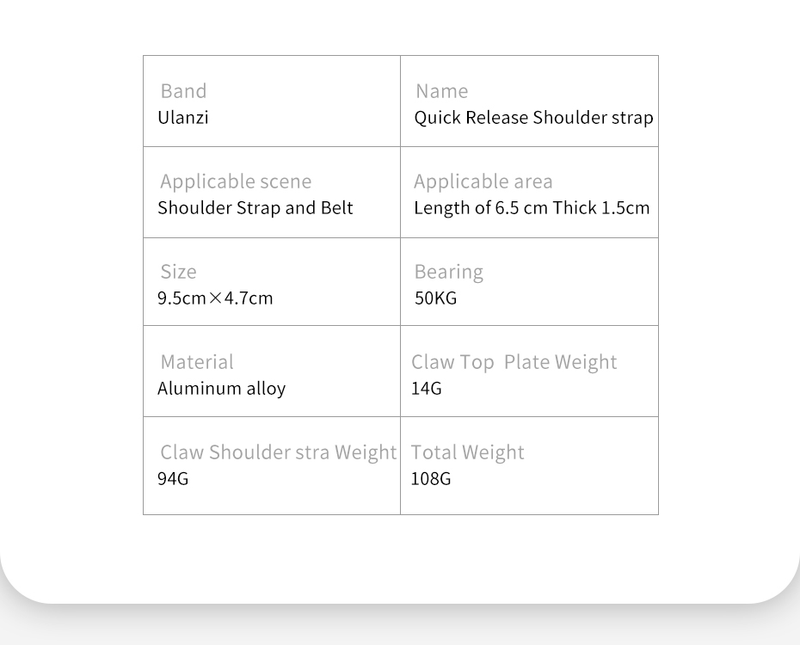This screenshot has height=645, width=800.
Task: Select the 108G total weight value
Action: 431,479
